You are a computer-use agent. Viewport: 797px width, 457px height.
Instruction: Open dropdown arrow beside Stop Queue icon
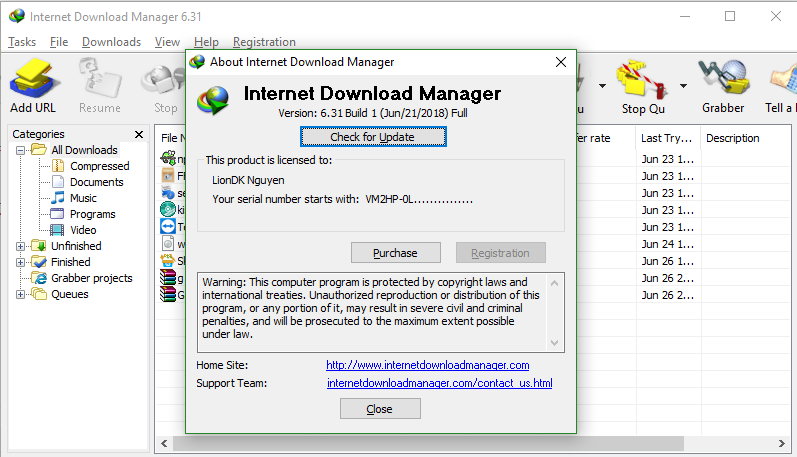point(684,86)
